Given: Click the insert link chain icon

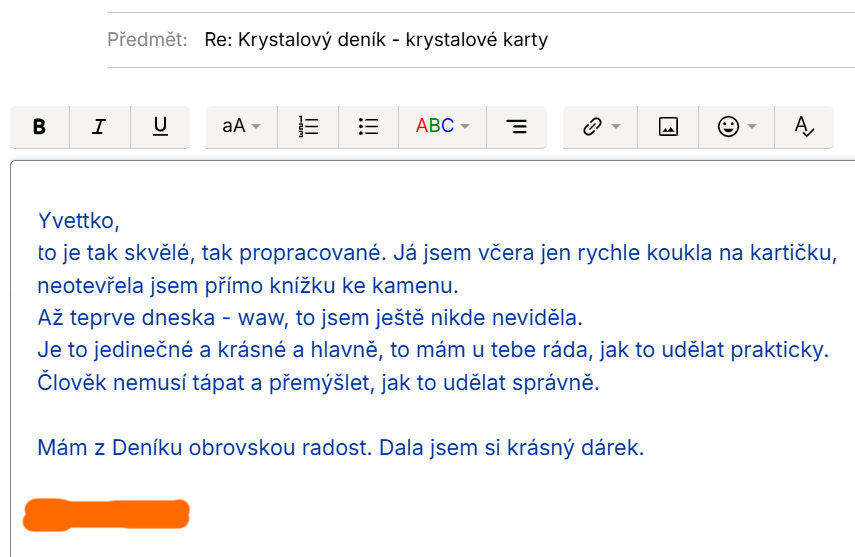Looking at the screenshot, I should [x=591, y=127].
